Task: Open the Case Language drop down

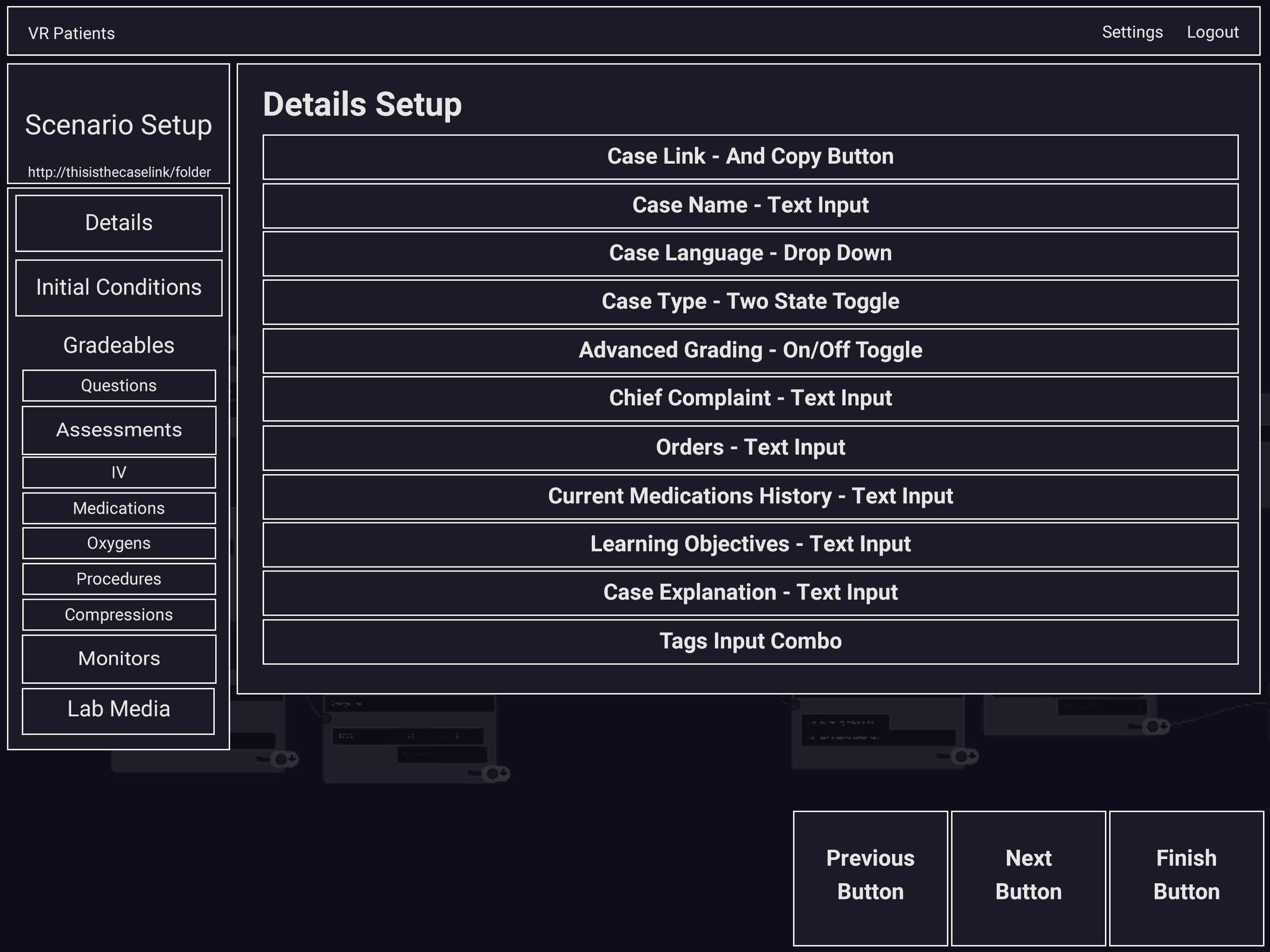Action: point(750,254)
